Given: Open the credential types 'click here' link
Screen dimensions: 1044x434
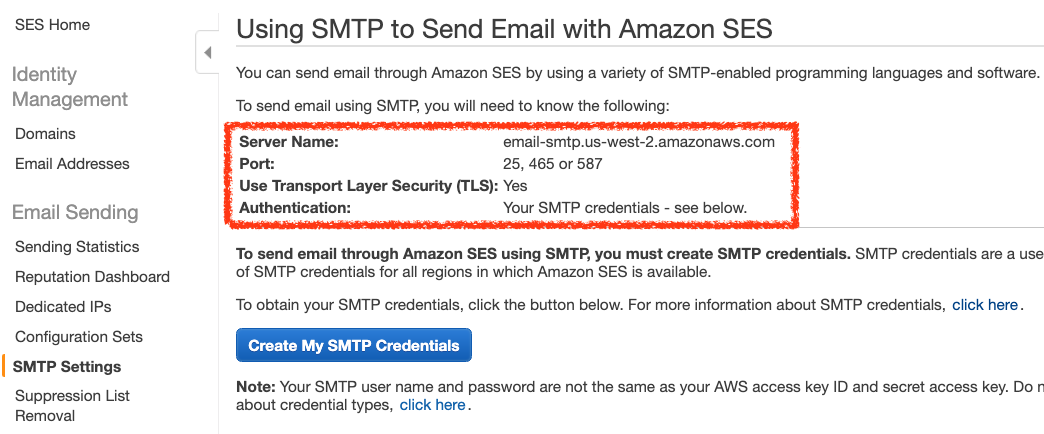Looking at the screenshot, I should pyautogui.click(x=432, y=405).
